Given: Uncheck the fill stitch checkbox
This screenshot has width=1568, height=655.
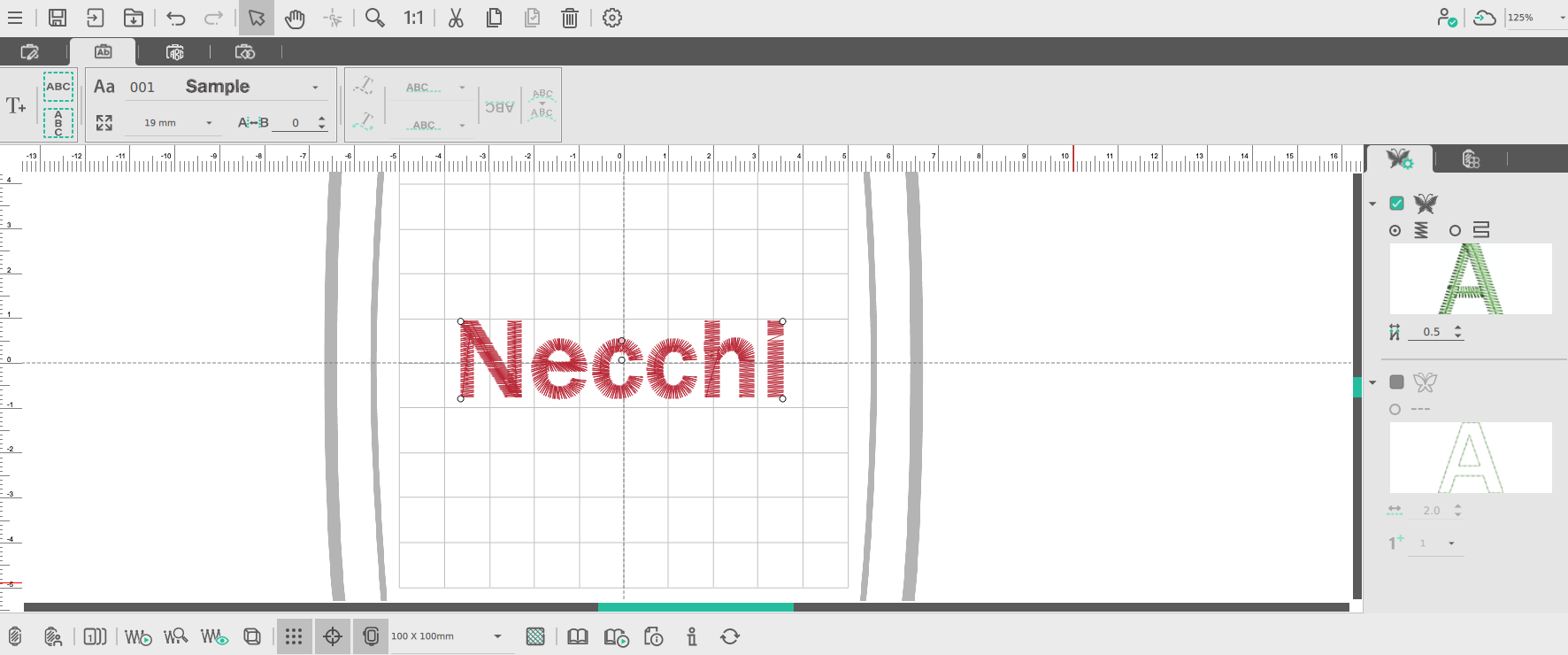Looking at the screenshot, I should coord(1396,204).
